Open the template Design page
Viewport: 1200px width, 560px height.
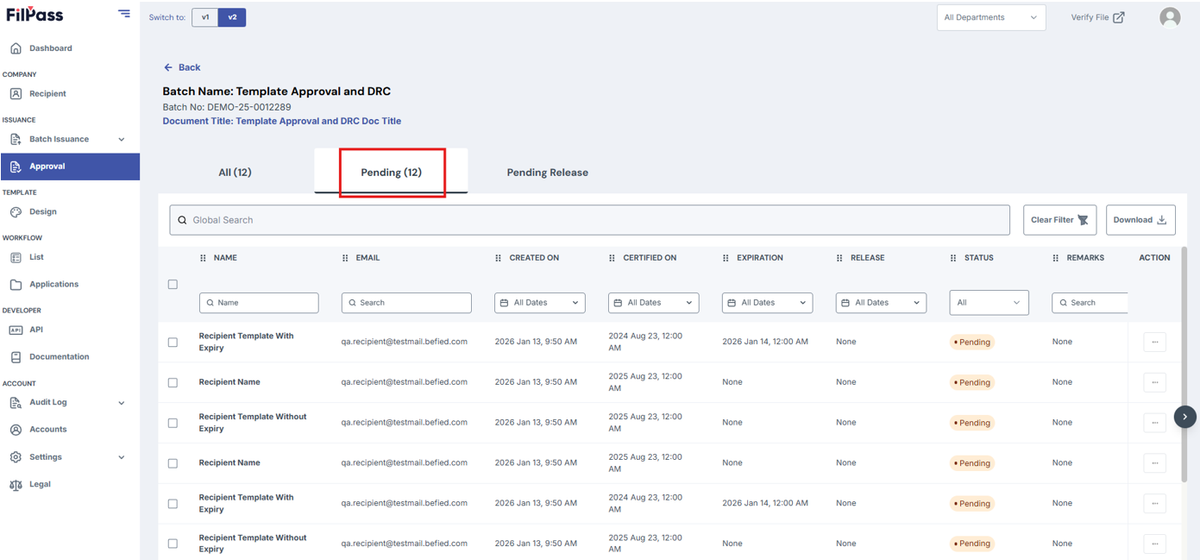(42, 212)
